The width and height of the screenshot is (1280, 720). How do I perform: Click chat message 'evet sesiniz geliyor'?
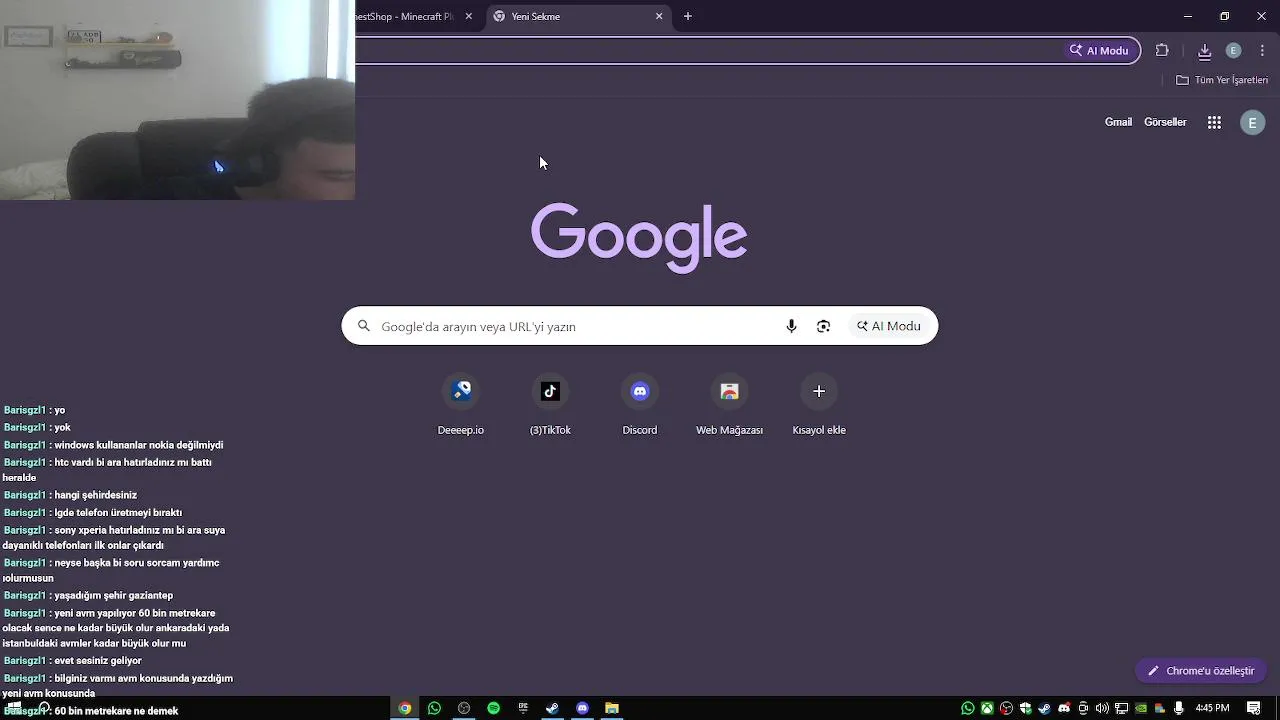click(x=98, y=661)
